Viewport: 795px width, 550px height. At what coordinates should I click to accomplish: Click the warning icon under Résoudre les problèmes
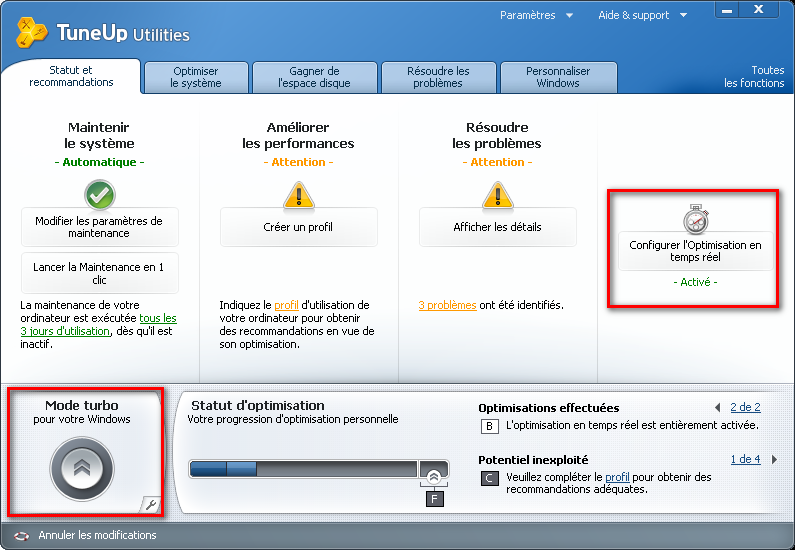point(497,196)
